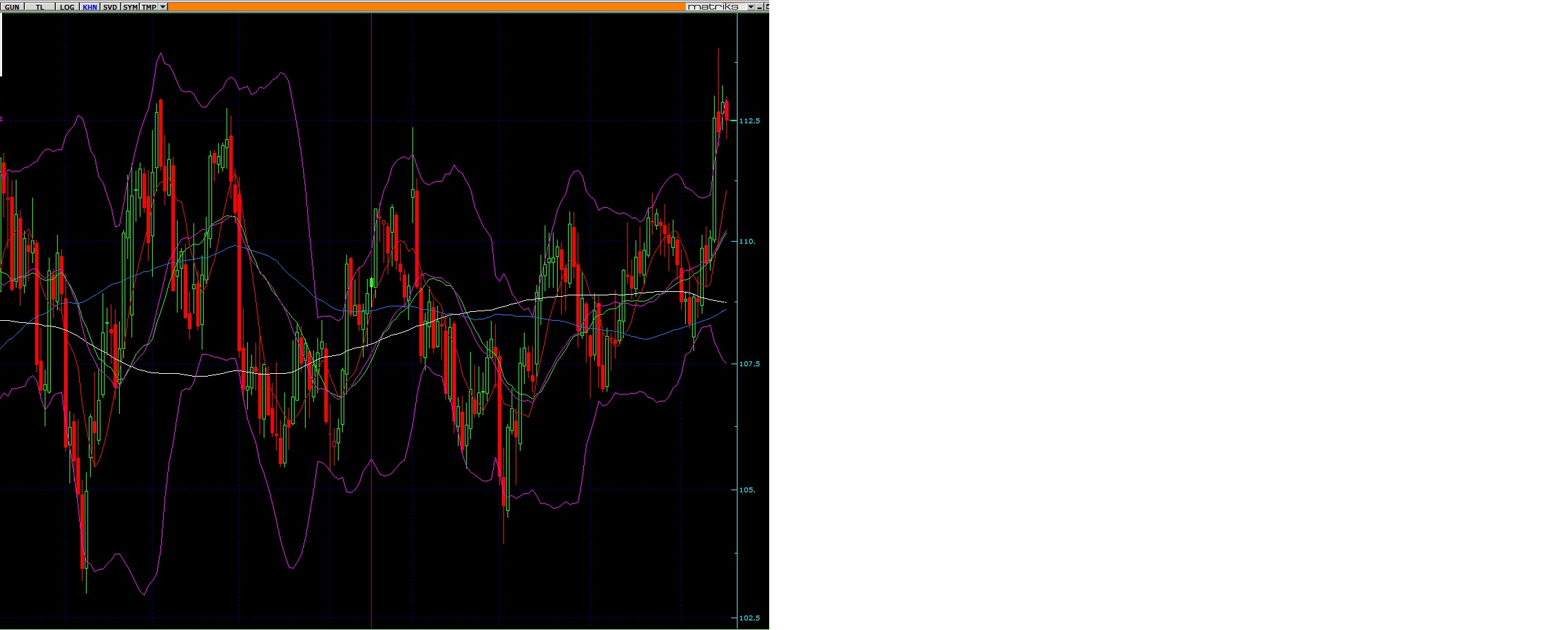
Task: Toggle the highlighted KHN button
Action: 90,7
